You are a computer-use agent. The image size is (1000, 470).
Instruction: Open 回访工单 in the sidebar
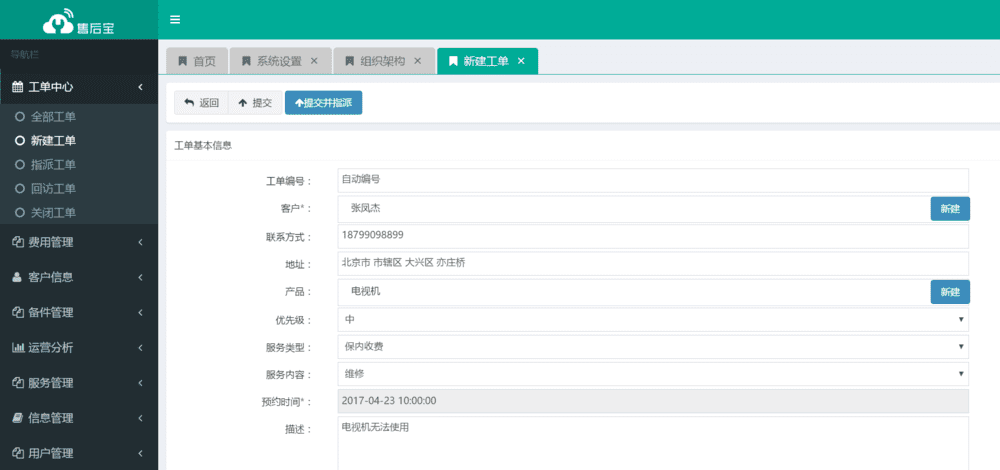pos(54,189)
